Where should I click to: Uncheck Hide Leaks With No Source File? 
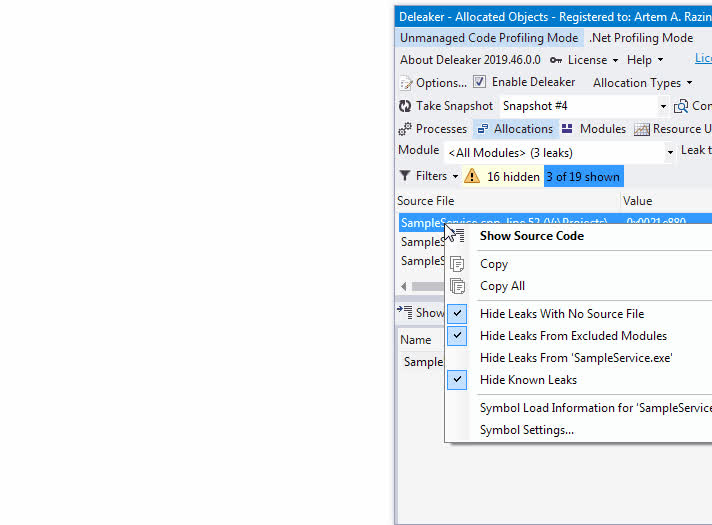click(457, 314)
